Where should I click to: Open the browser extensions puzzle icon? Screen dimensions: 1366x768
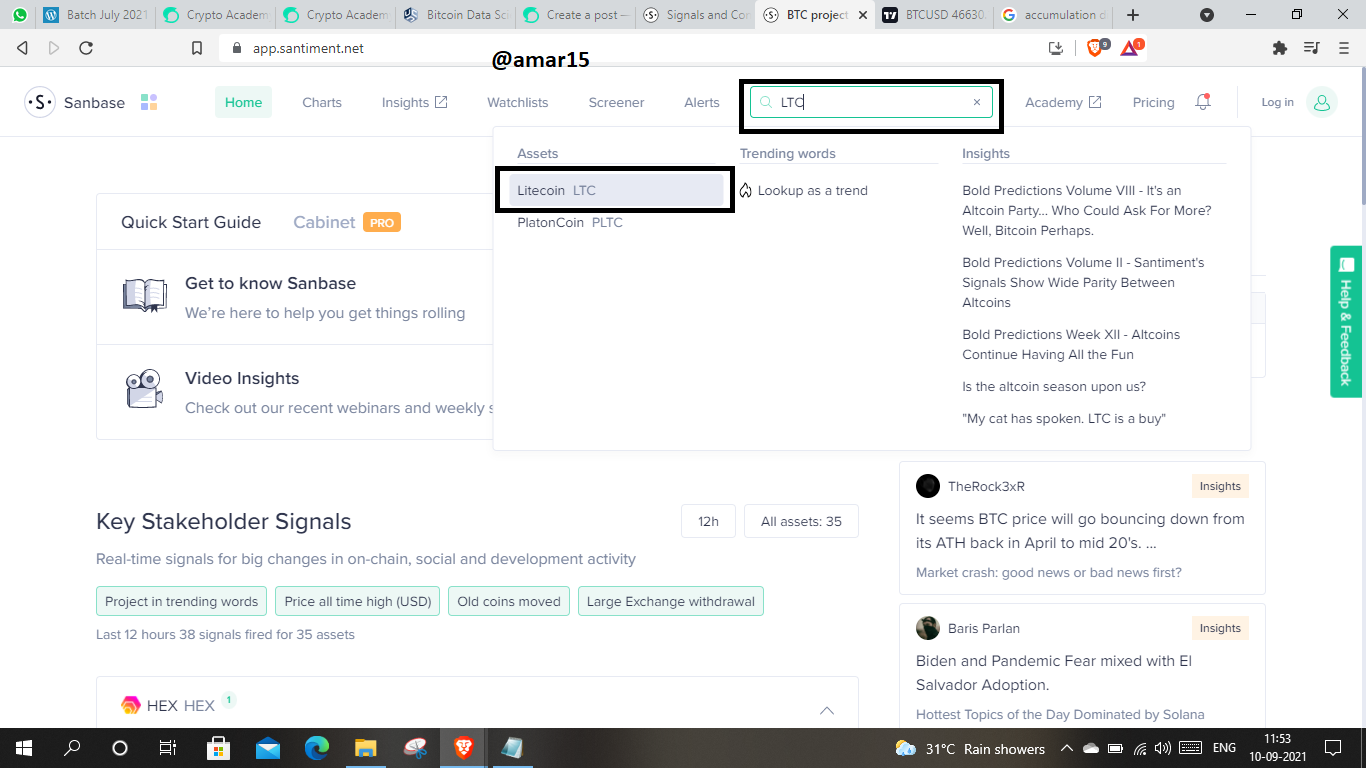[1279, 48]
